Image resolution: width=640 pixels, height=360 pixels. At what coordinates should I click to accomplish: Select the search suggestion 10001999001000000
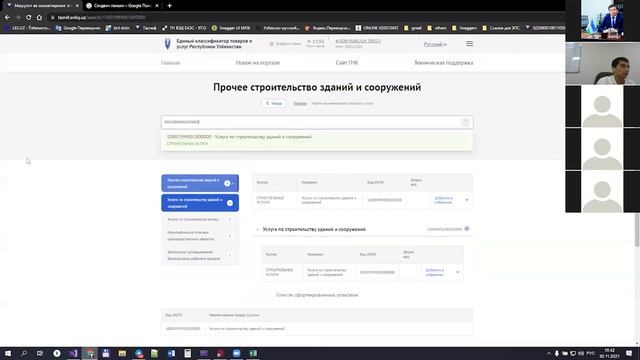[x=317, y=140]
